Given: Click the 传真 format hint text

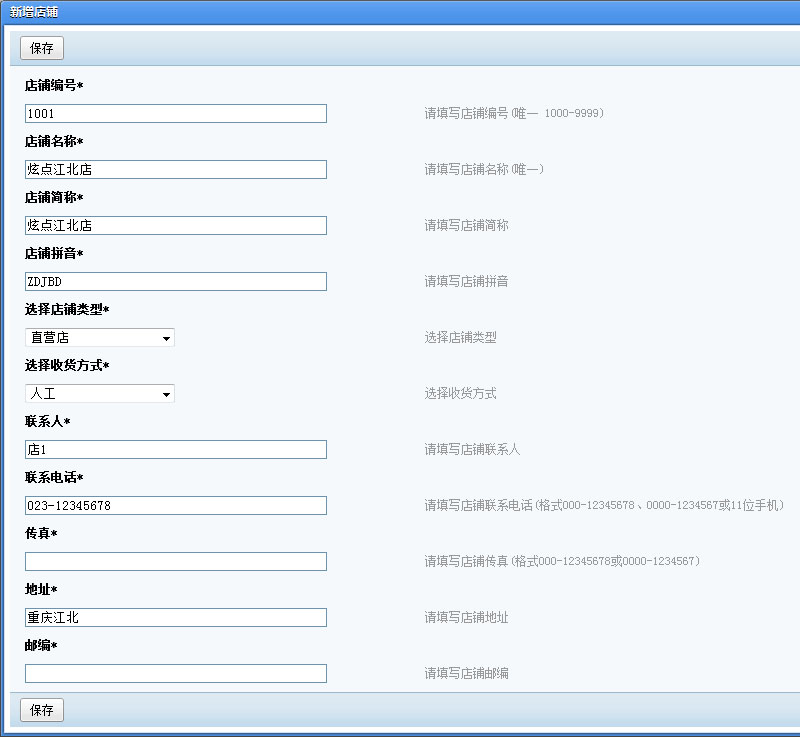Looking at the screenshot, I should [562, 562].
